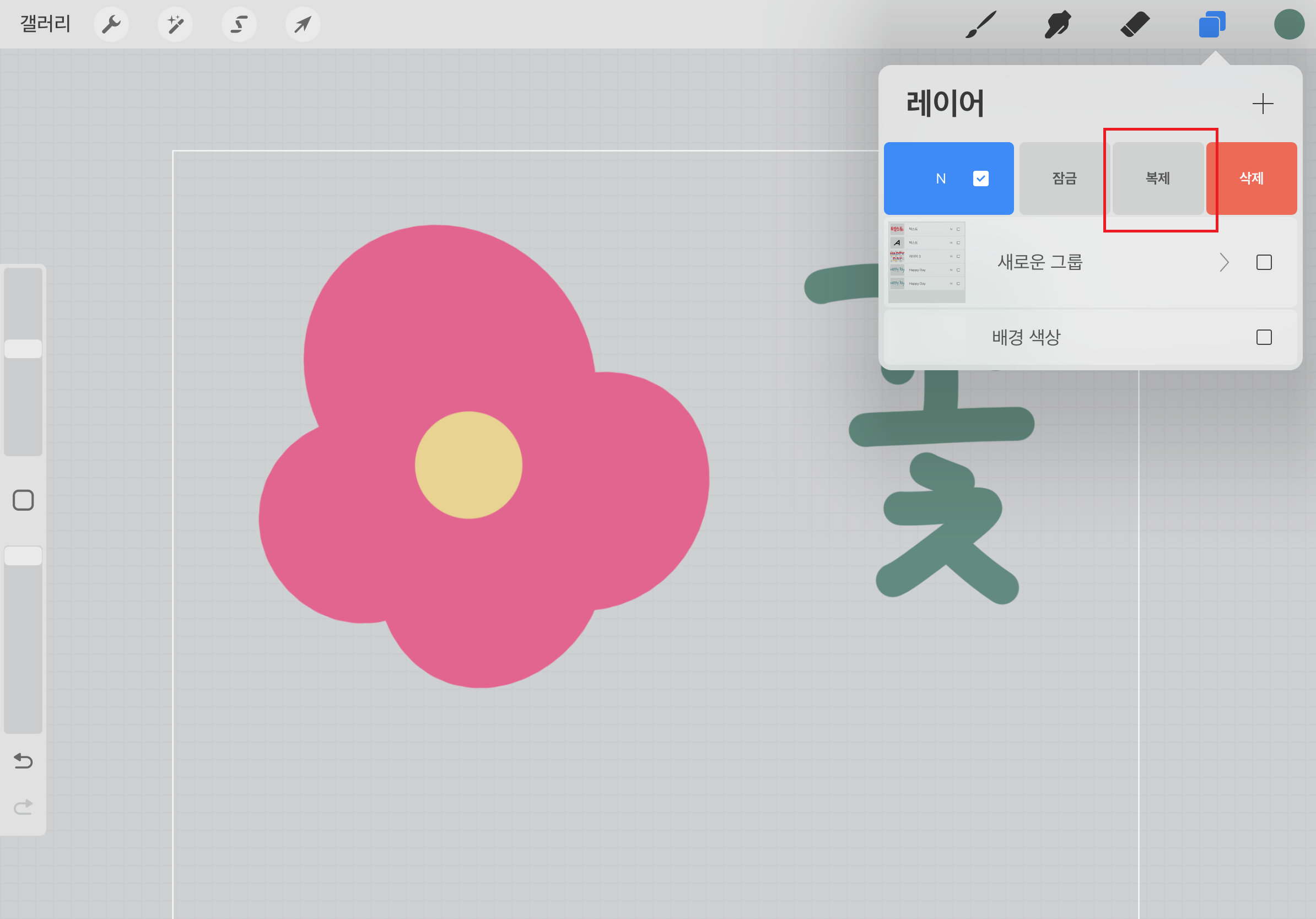The width and height of the screenshot is (1316, 919).
Task: Toggle visibility of 배경 색상 layer
Action: (1264, 337)
